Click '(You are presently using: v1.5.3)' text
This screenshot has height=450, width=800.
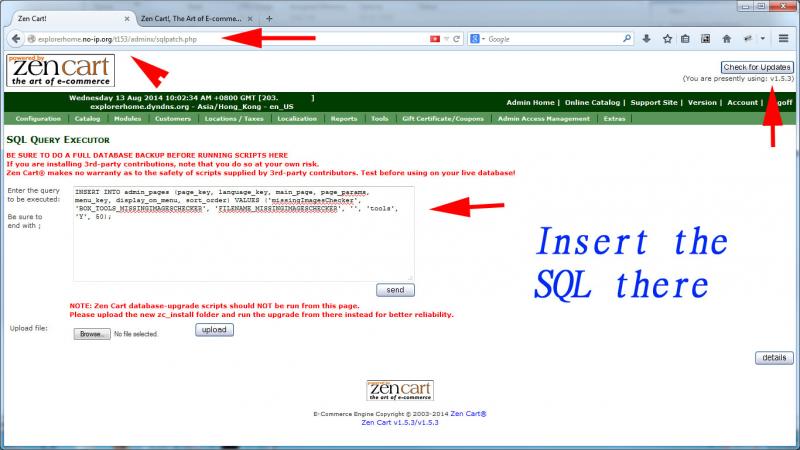click(x=738, y=79)
